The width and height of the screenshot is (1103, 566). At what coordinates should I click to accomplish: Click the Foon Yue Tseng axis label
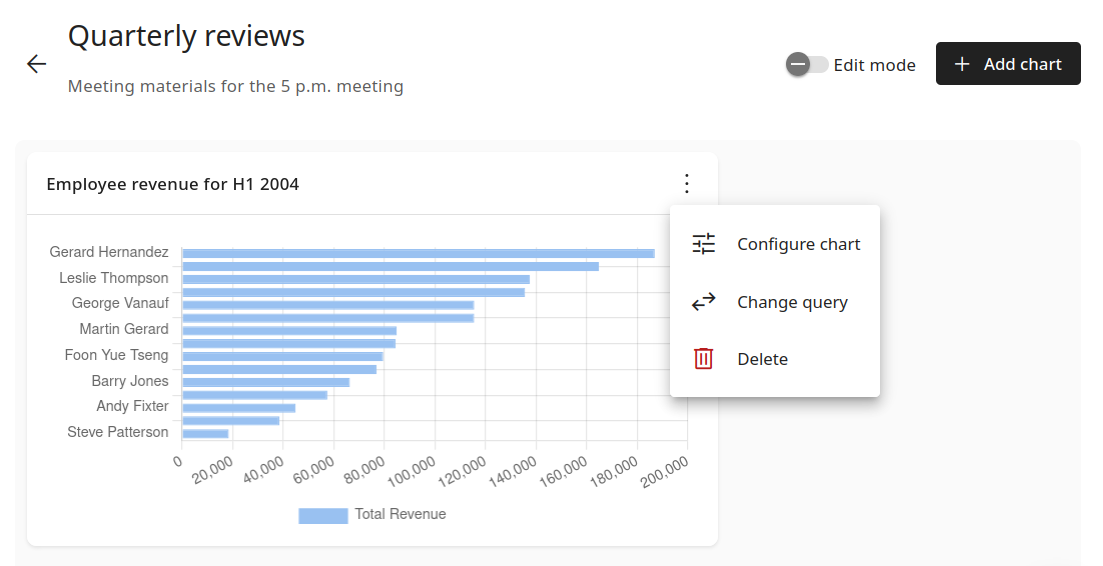click(x=116, y=355)
